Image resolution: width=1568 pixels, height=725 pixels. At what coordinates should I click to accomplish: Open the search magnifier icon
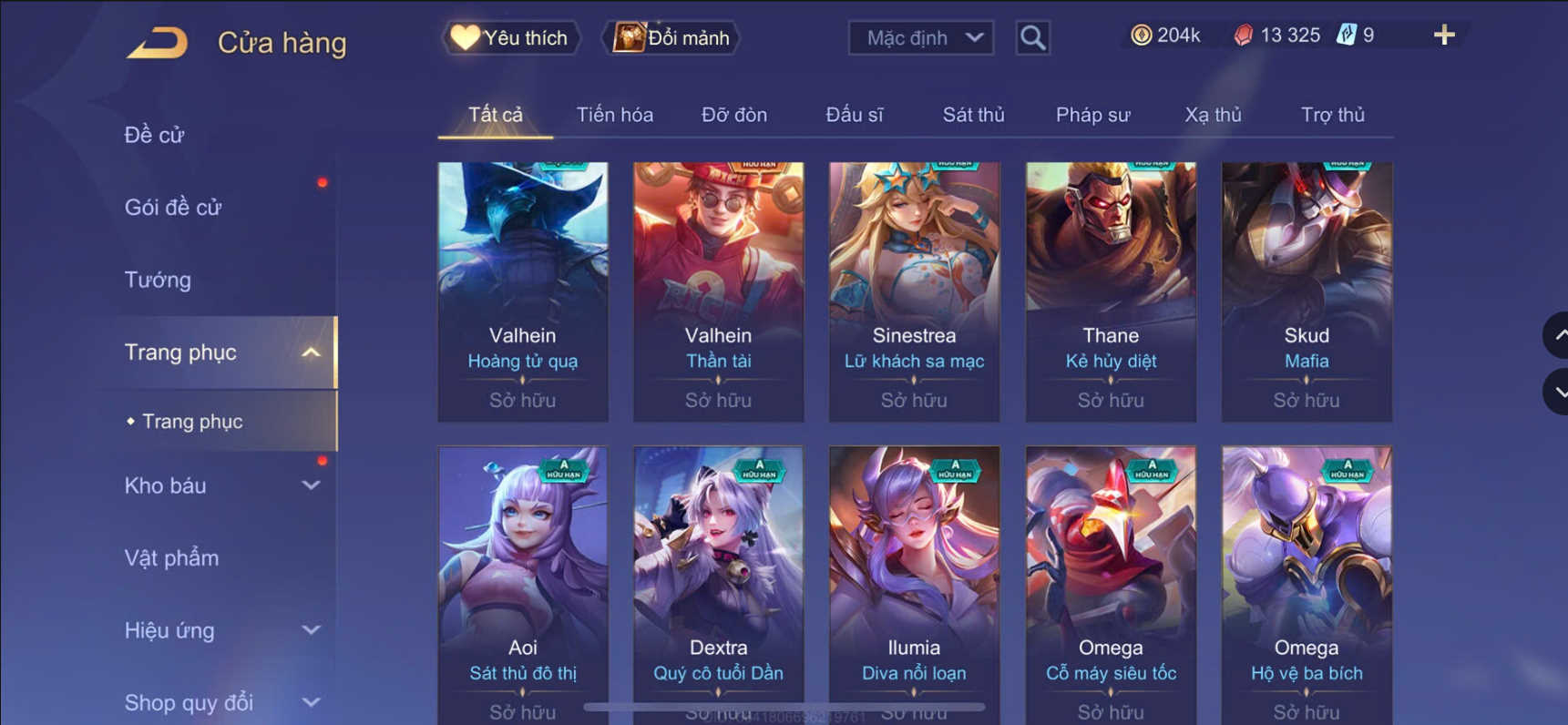[1032, 37]
